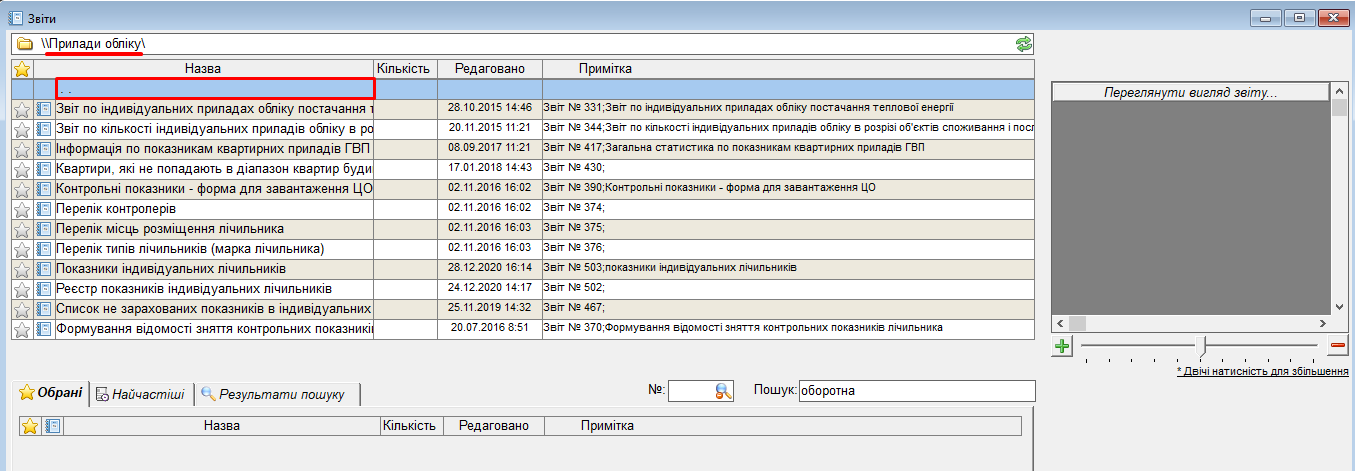Toggle favorite star for Перелік контролерів
The height and width of the screenshot is (471, 1355).
(x=22, y=209)
